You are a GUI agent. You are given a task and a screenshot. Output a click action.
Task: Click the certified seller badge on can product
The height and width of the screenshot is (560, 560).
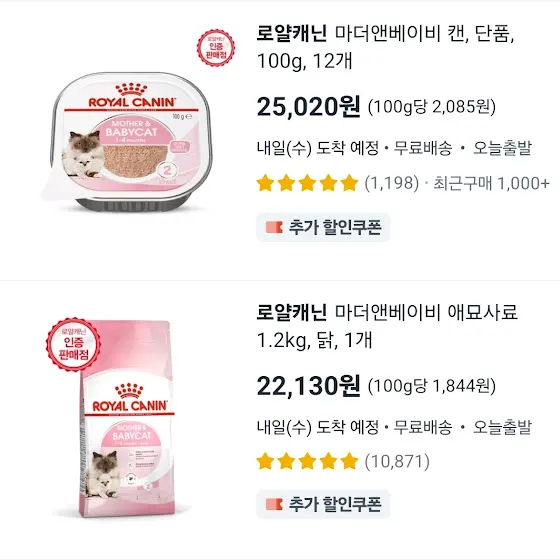(216, 48)
